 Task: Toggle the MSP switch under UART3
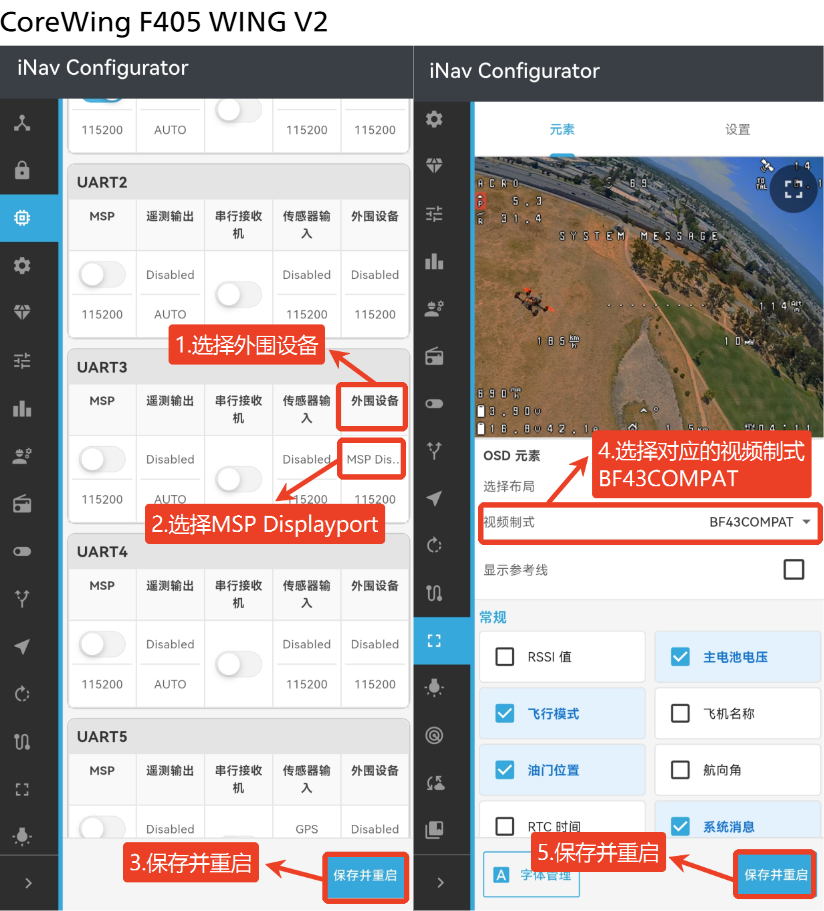102,459
